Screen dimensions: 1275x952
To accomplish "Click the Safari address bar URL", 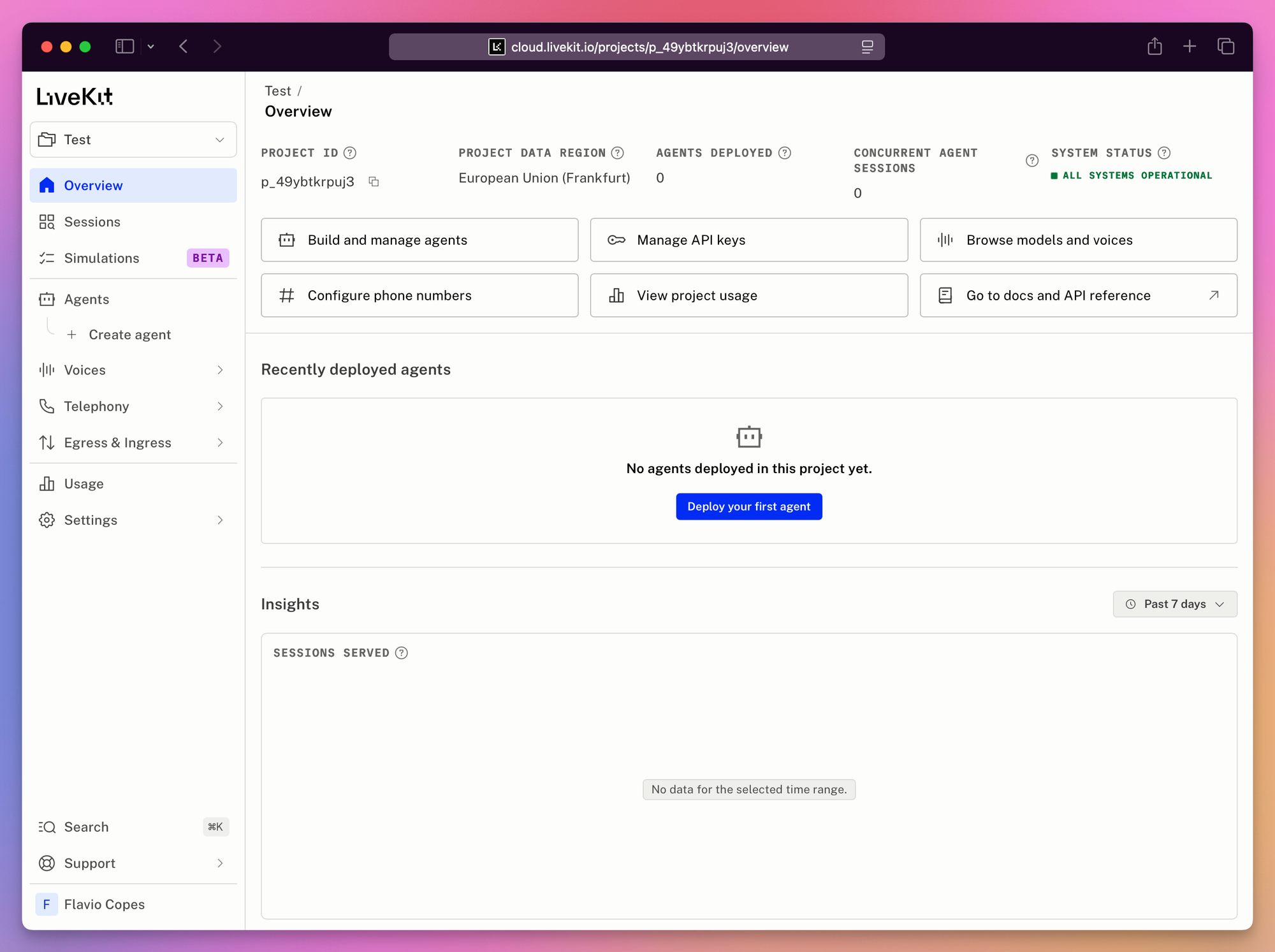I will 650,47.
